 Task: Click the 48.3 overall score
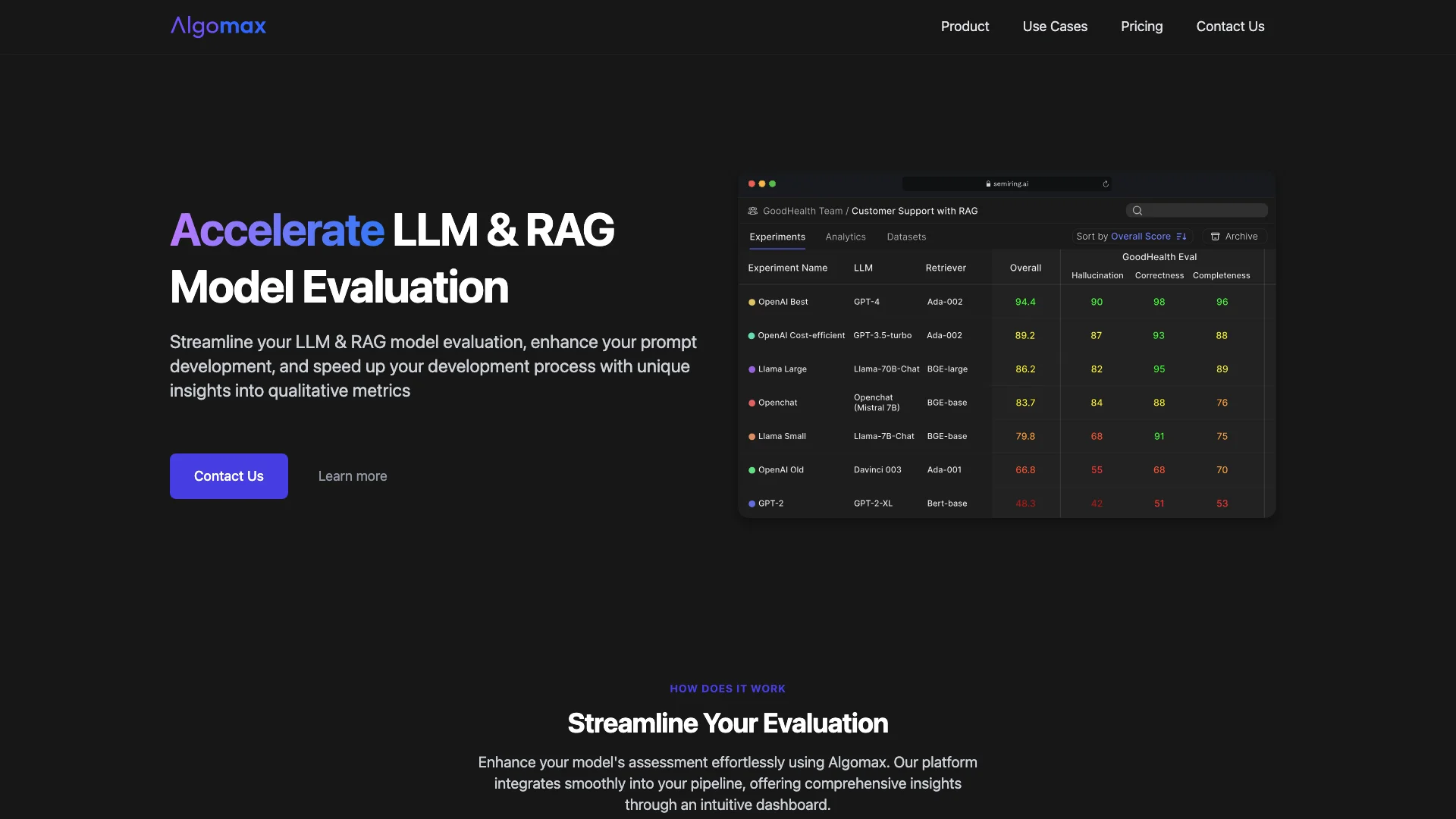point(1025,504)
